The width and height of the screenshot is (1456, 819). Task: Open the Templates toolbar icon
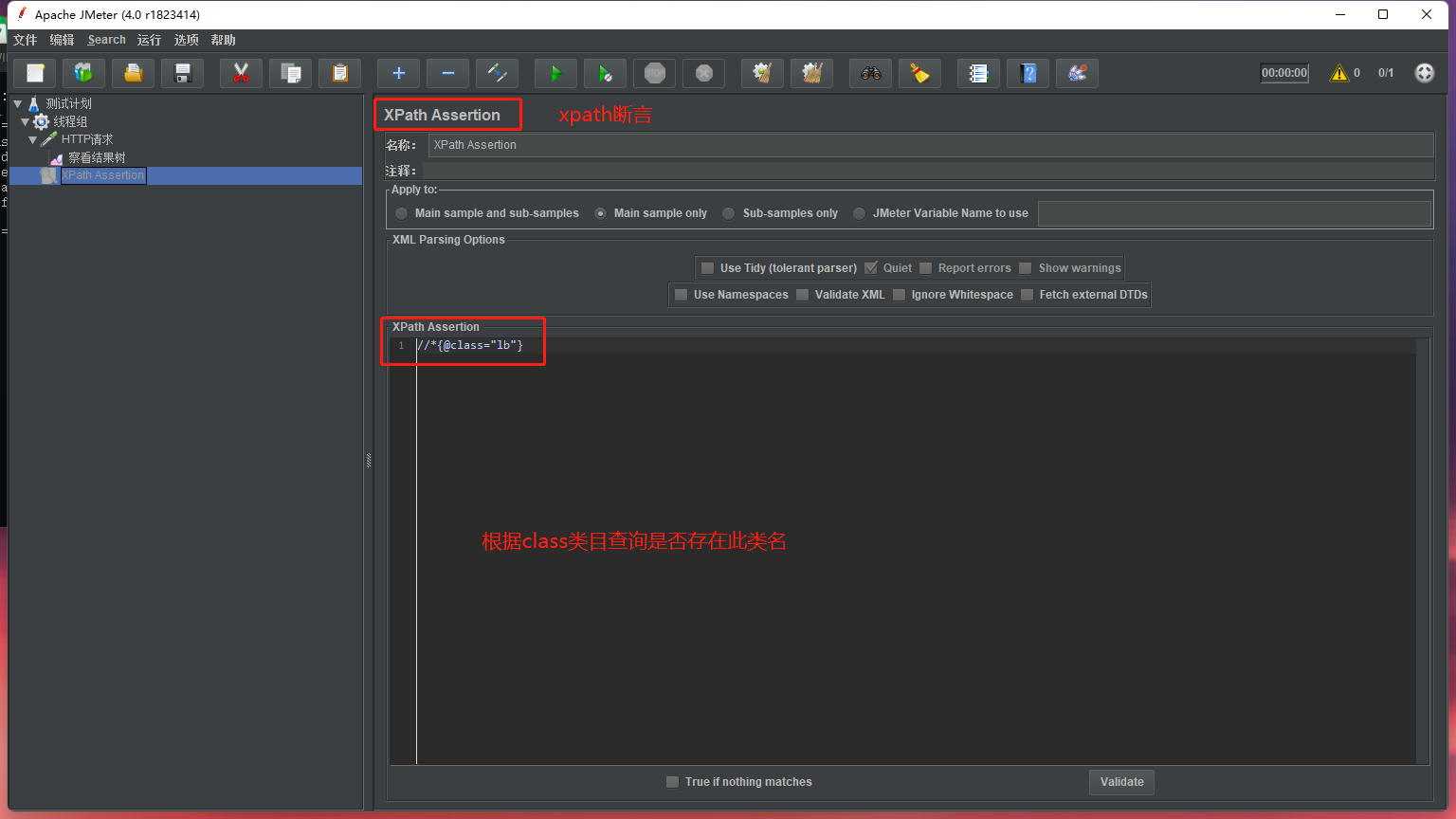tap(84, 73)
